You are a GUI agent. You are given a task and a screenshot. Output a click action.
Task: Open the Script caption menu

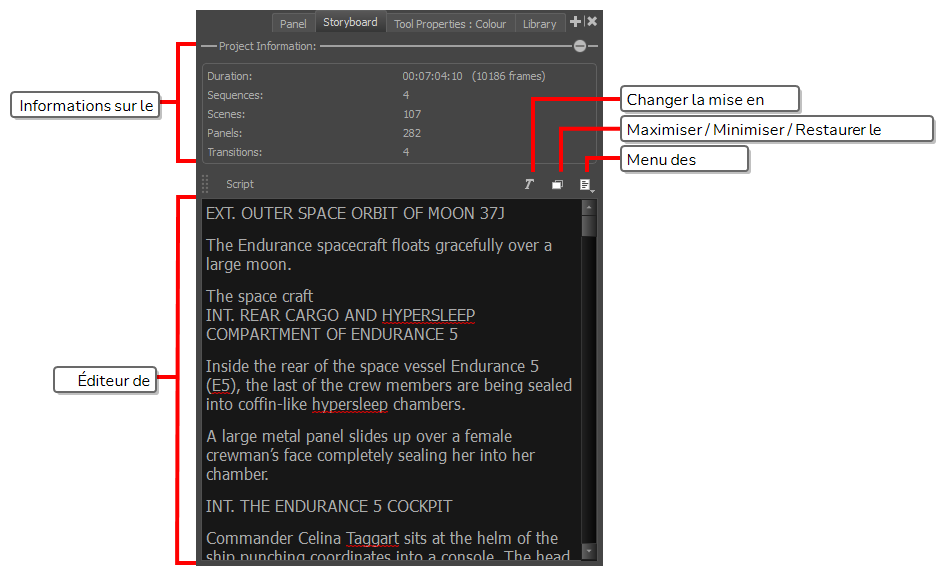[x=587, y=185]
